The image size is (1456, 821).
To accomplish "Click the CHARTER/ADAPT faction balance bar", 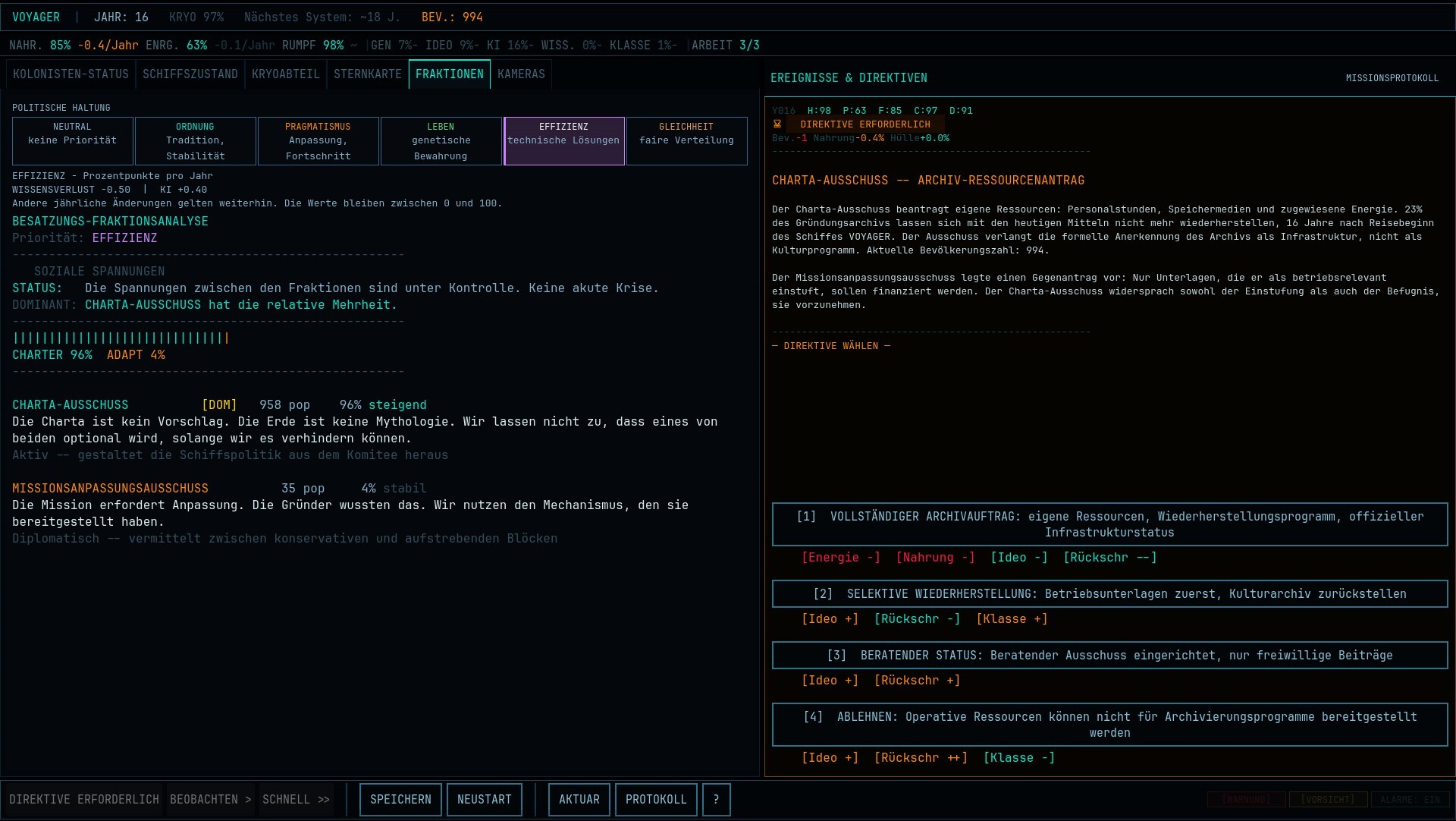I will [121, 338].
